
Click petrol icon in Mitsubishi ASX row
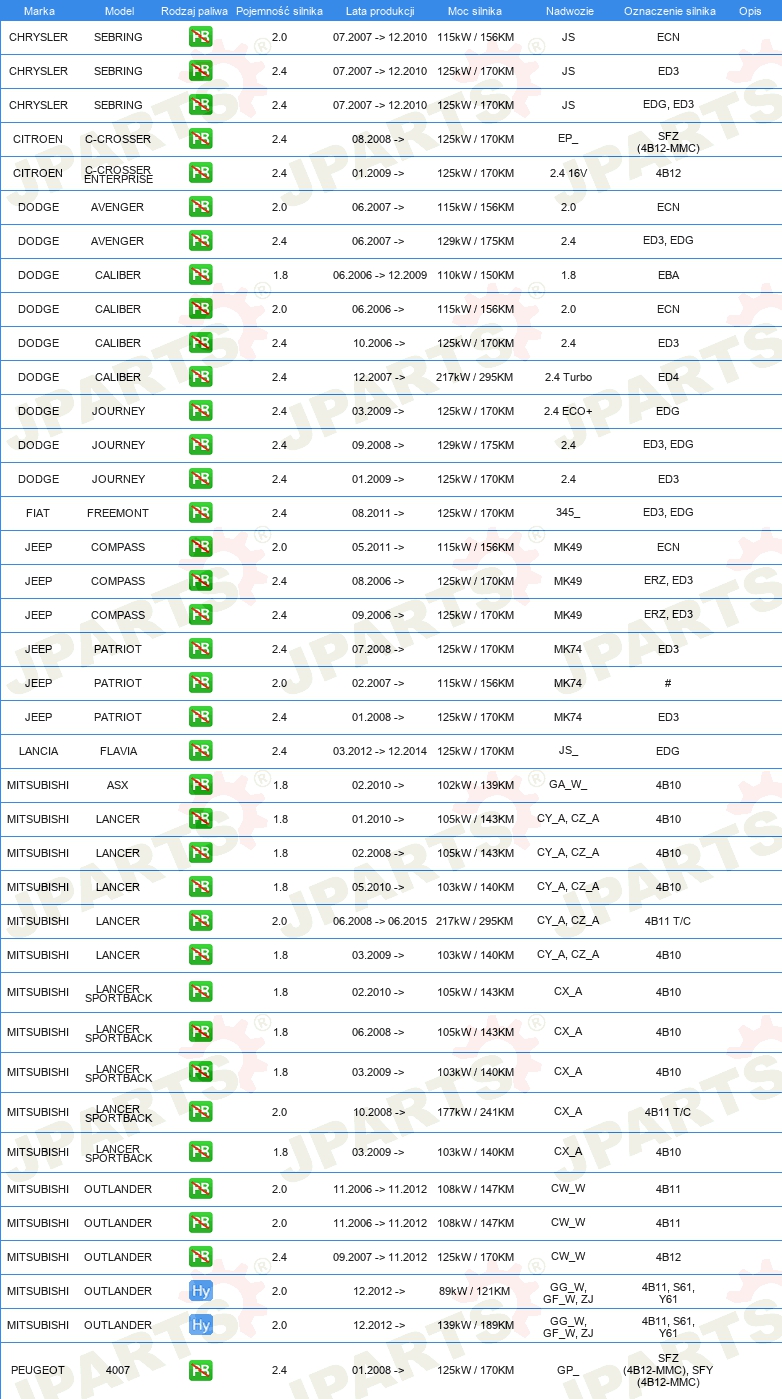tap(200, 786)
